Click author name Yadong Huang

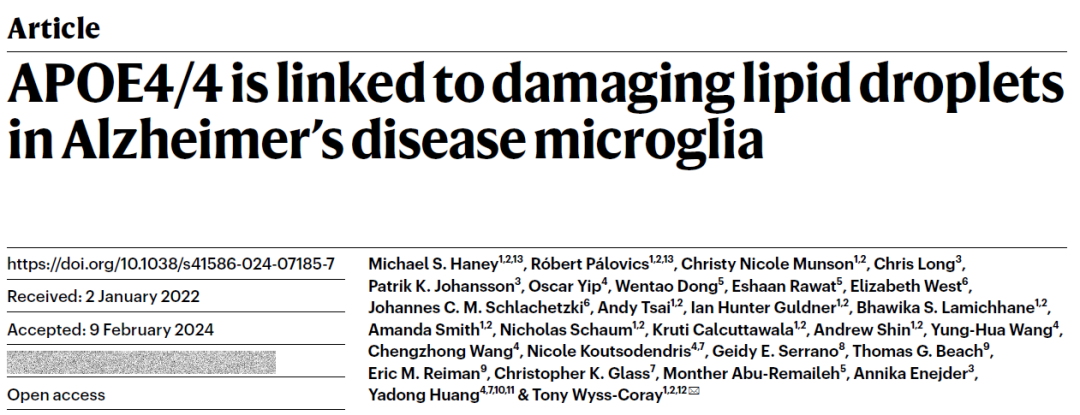pos(423,395)
